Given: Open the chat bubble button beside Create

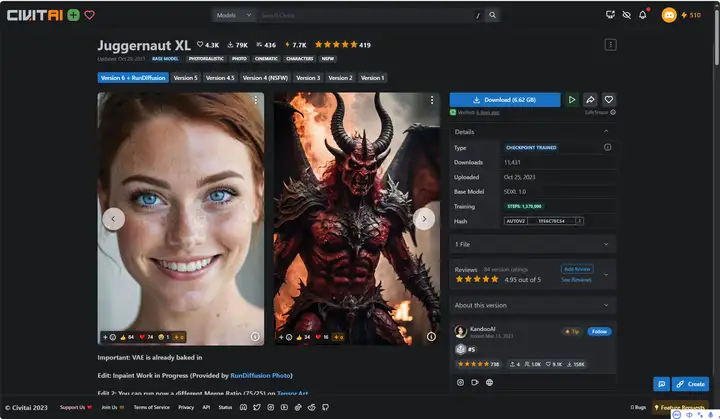Looking at the screenshot, I should pos(662,384).
